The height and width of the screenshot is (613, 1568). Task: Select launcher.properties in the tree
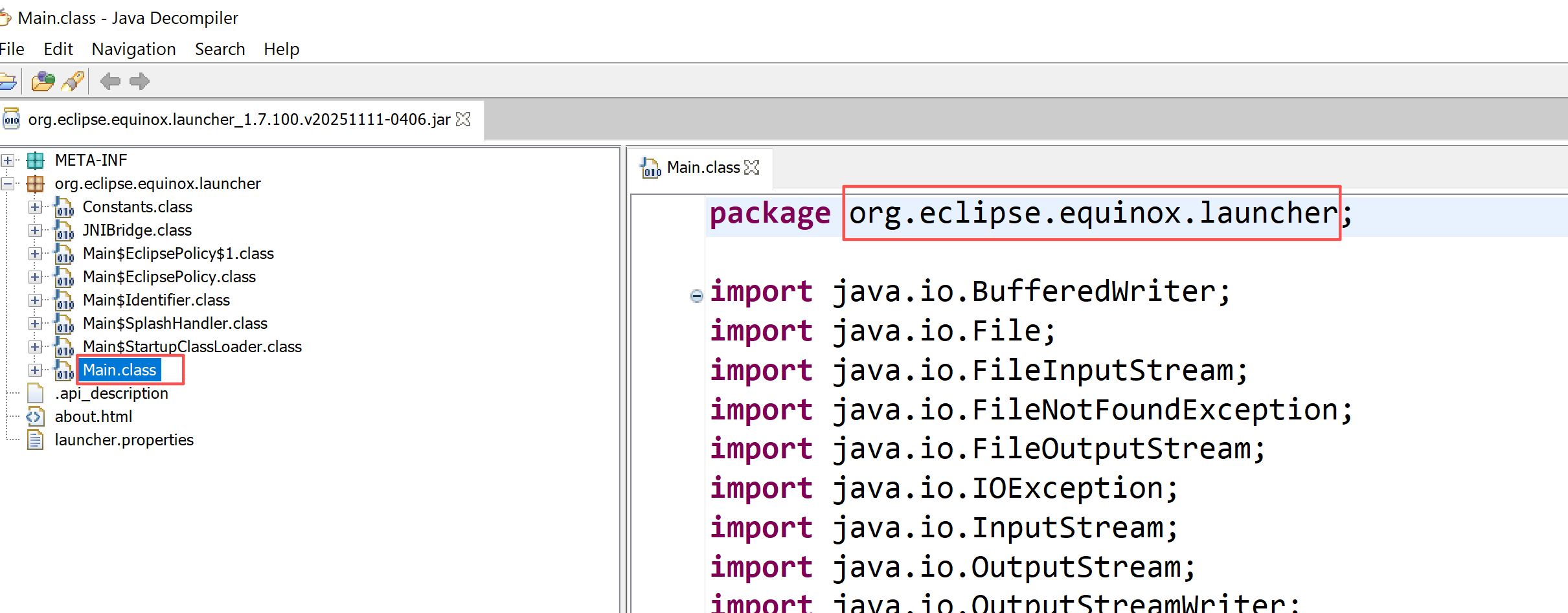pos(124,440)
